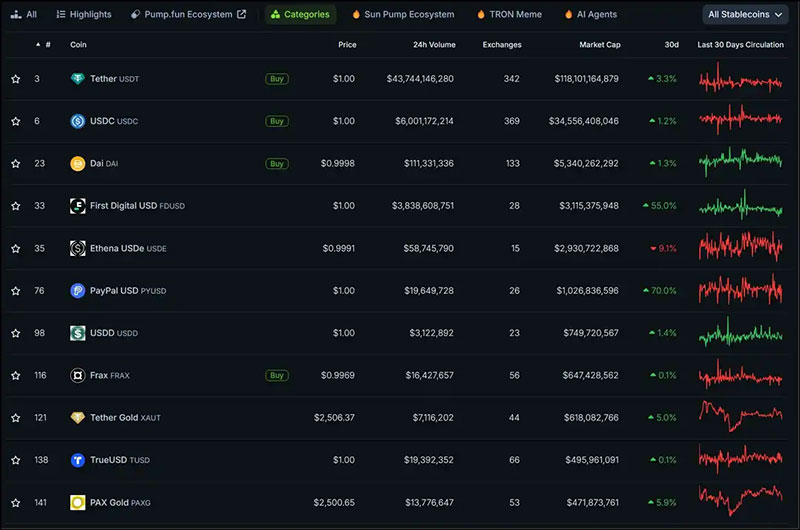Sort coins by Market Cap header
This screenshot has height=530, width=800.
[599, 45]
